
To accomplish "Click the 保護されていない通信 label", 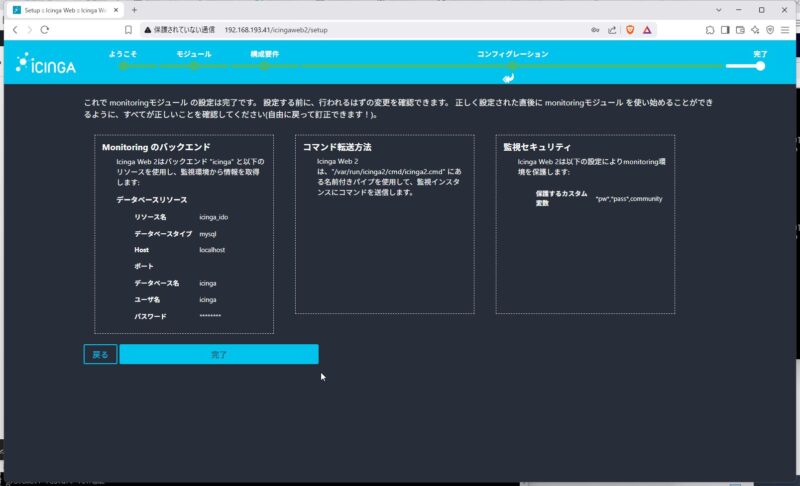I will coord(184,30).
